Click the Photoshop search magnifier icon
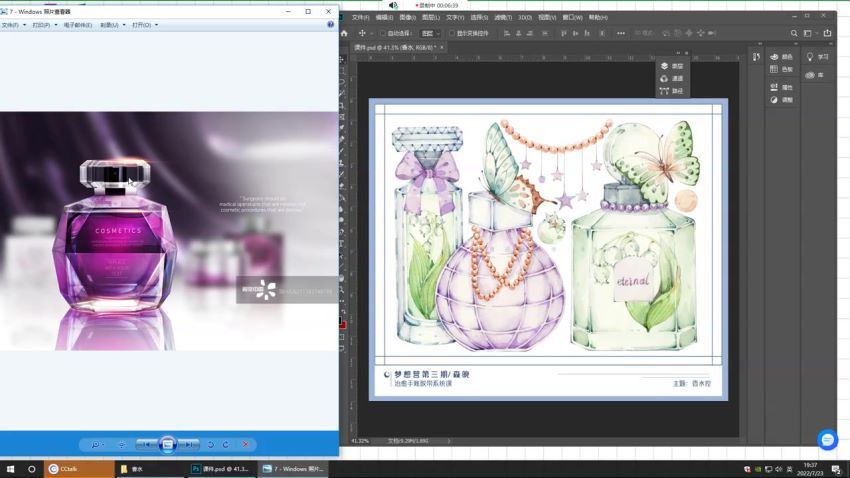Screen dimensions: 850x478 (x=794, y=33)
